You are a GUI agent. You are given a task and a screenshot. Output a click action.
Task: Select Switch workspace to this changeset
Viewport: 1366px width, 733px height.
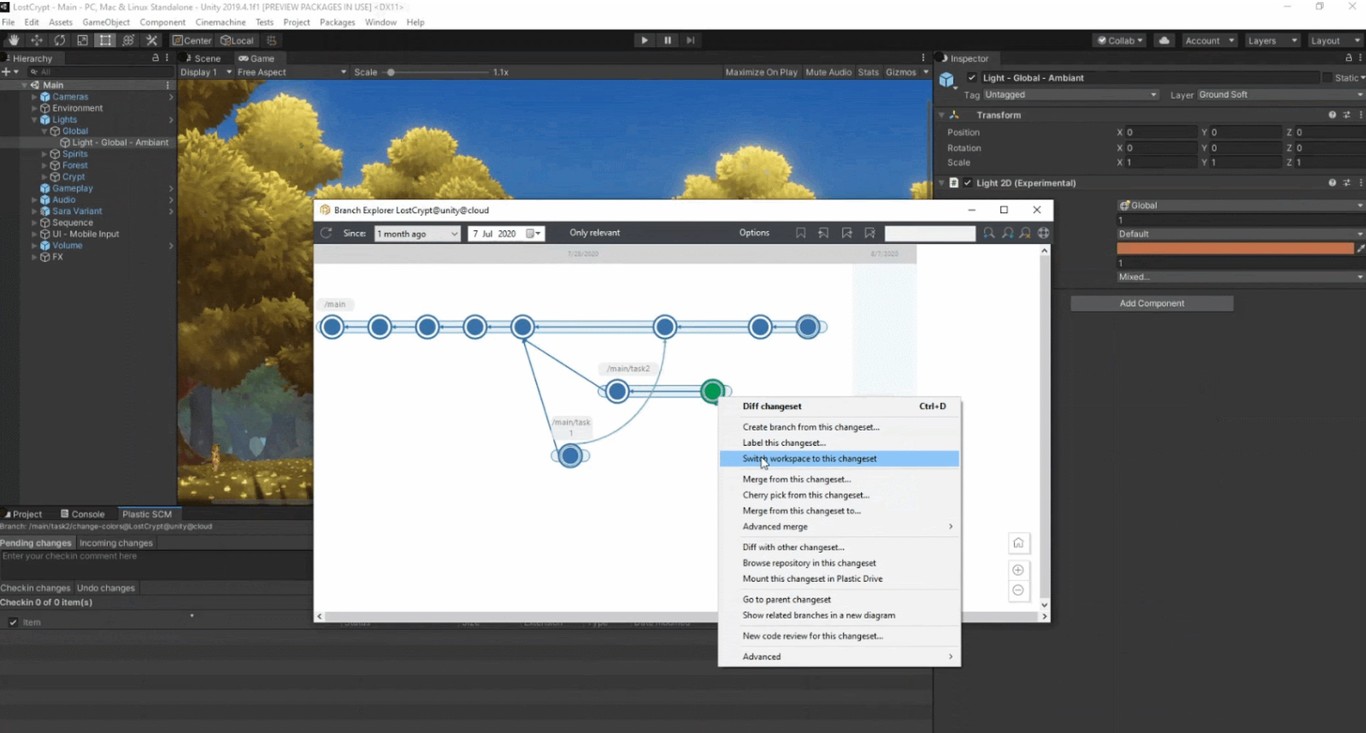[x=810, y=458]
